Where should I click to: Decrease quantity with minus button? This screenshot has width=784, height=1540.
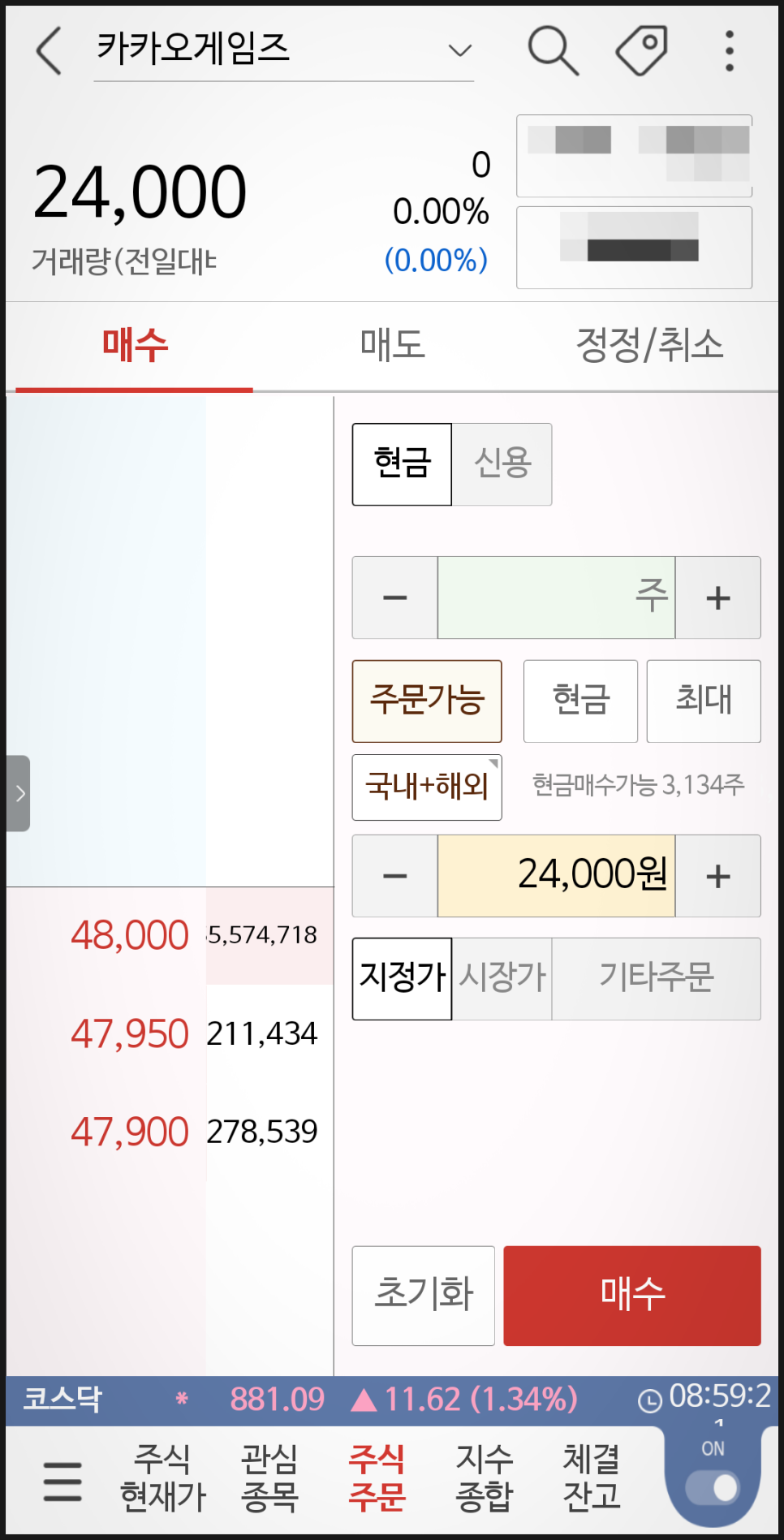click(394, 597)
